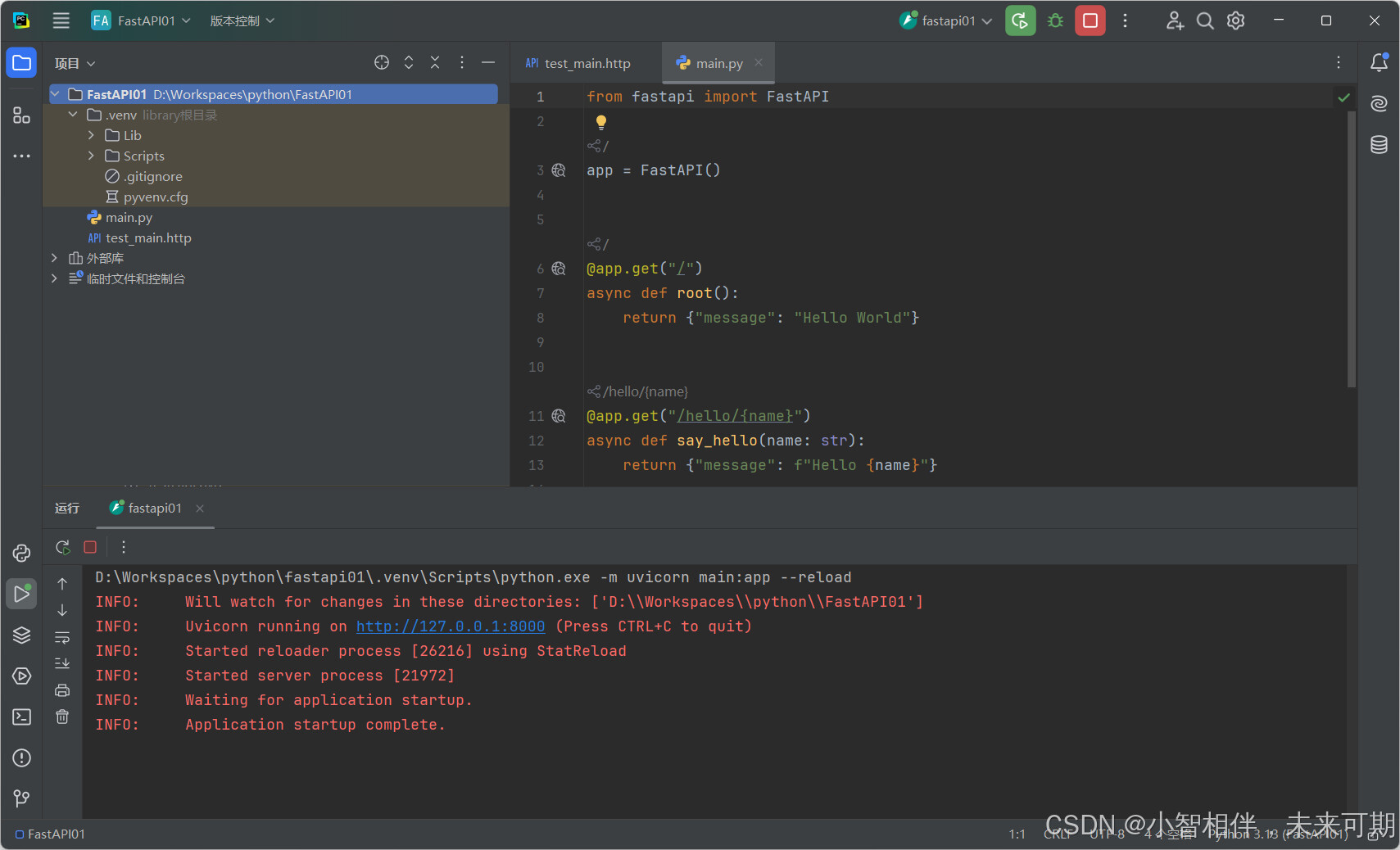
Task: Open the Structure tool window icon
Action: (x=21, y=115)
